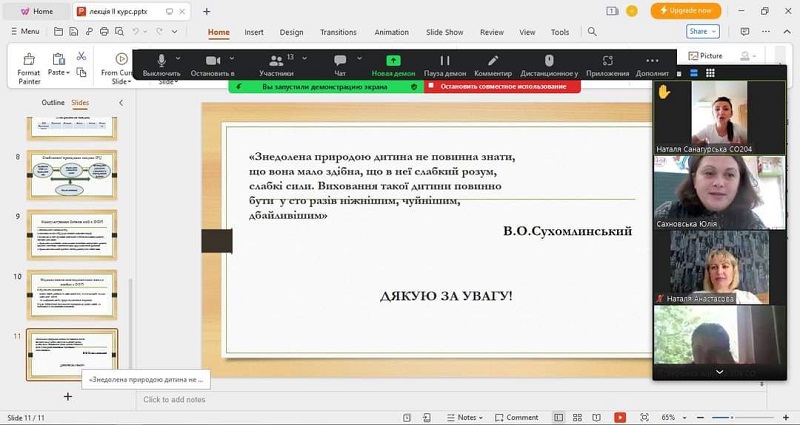
Task: Click the green Новая демон share icon
Action: (393, 61)
